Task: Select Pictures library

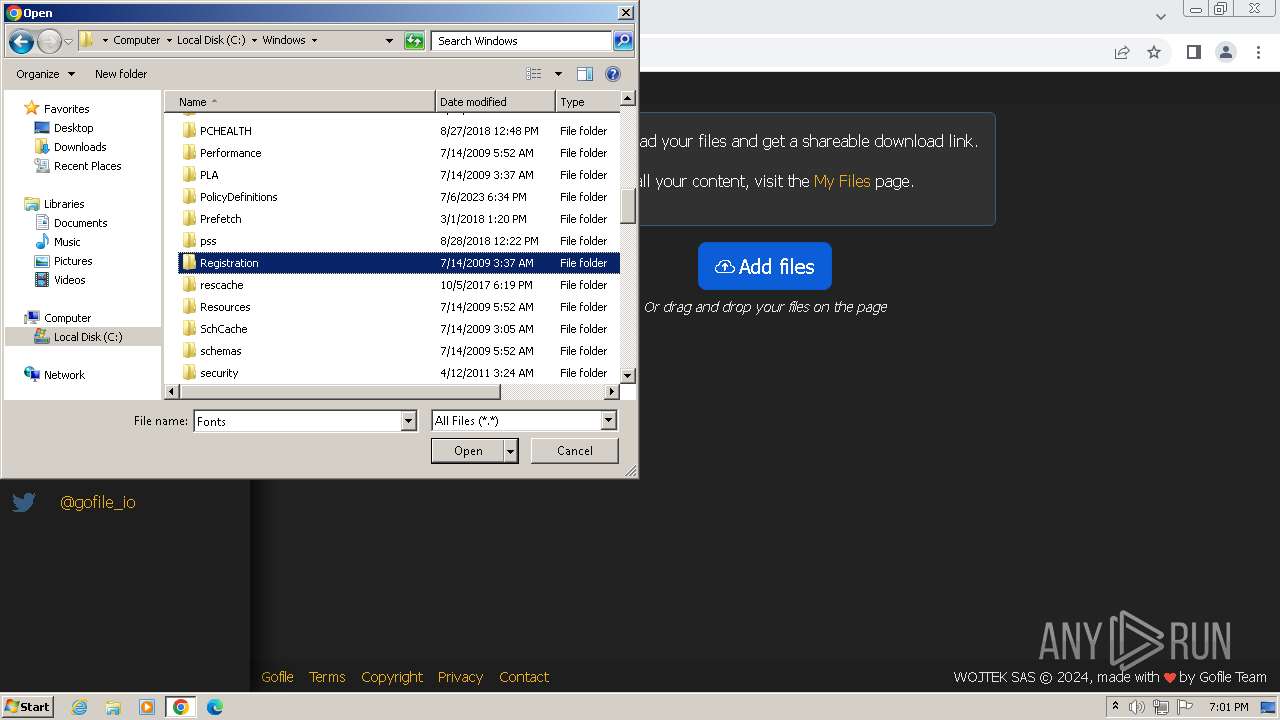Action: click(x=63, y=261)
